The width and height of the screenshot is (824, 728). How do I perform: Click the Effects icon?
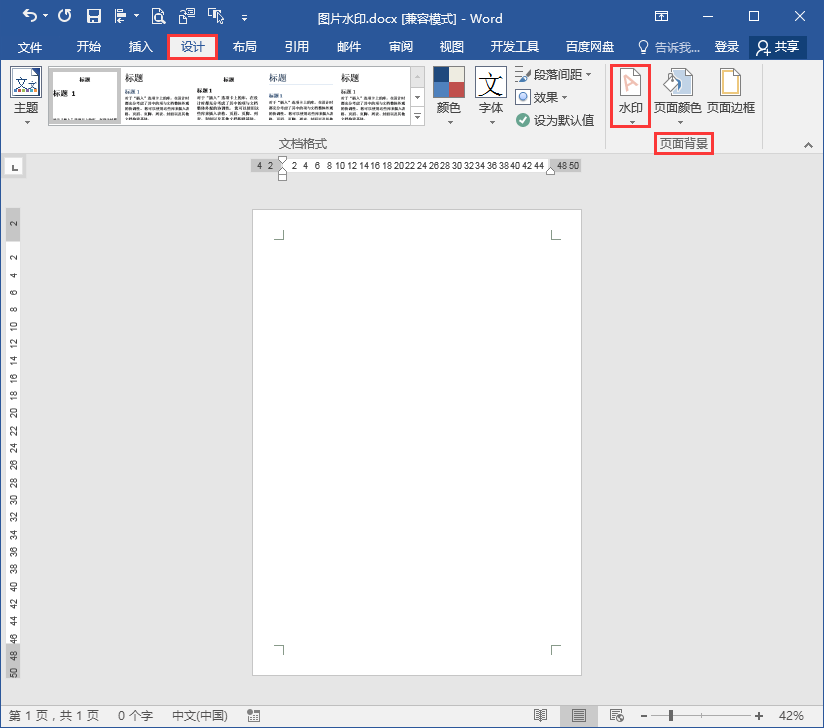[523, 97]
